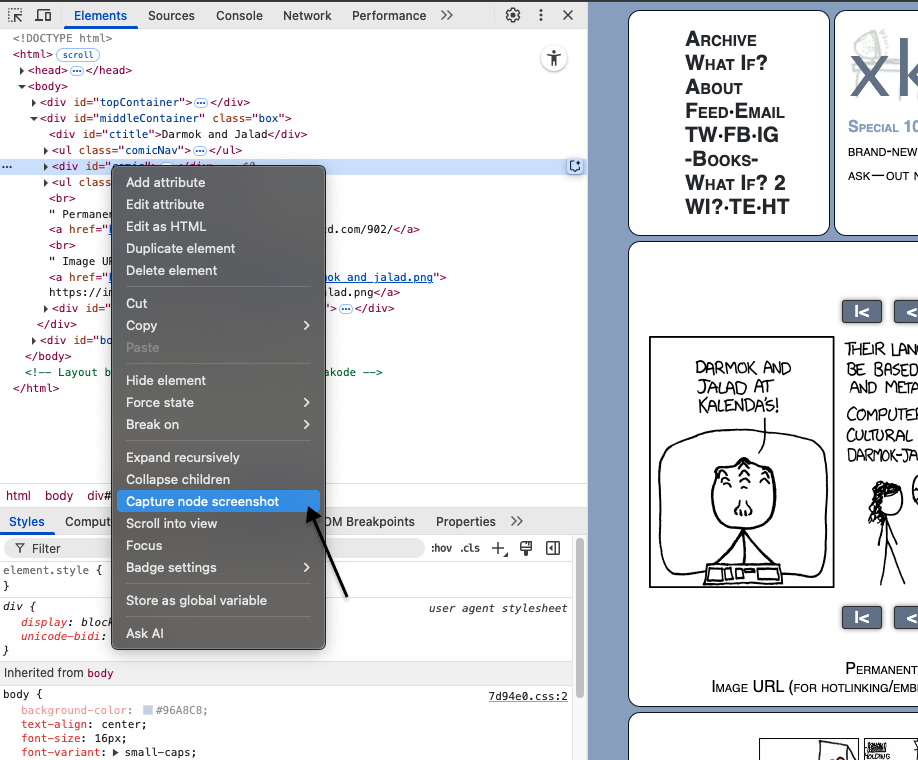The height and width of the screenshot is (760, 918).
Task: Open DevTools settings gear
Action: tap(513, 15)
